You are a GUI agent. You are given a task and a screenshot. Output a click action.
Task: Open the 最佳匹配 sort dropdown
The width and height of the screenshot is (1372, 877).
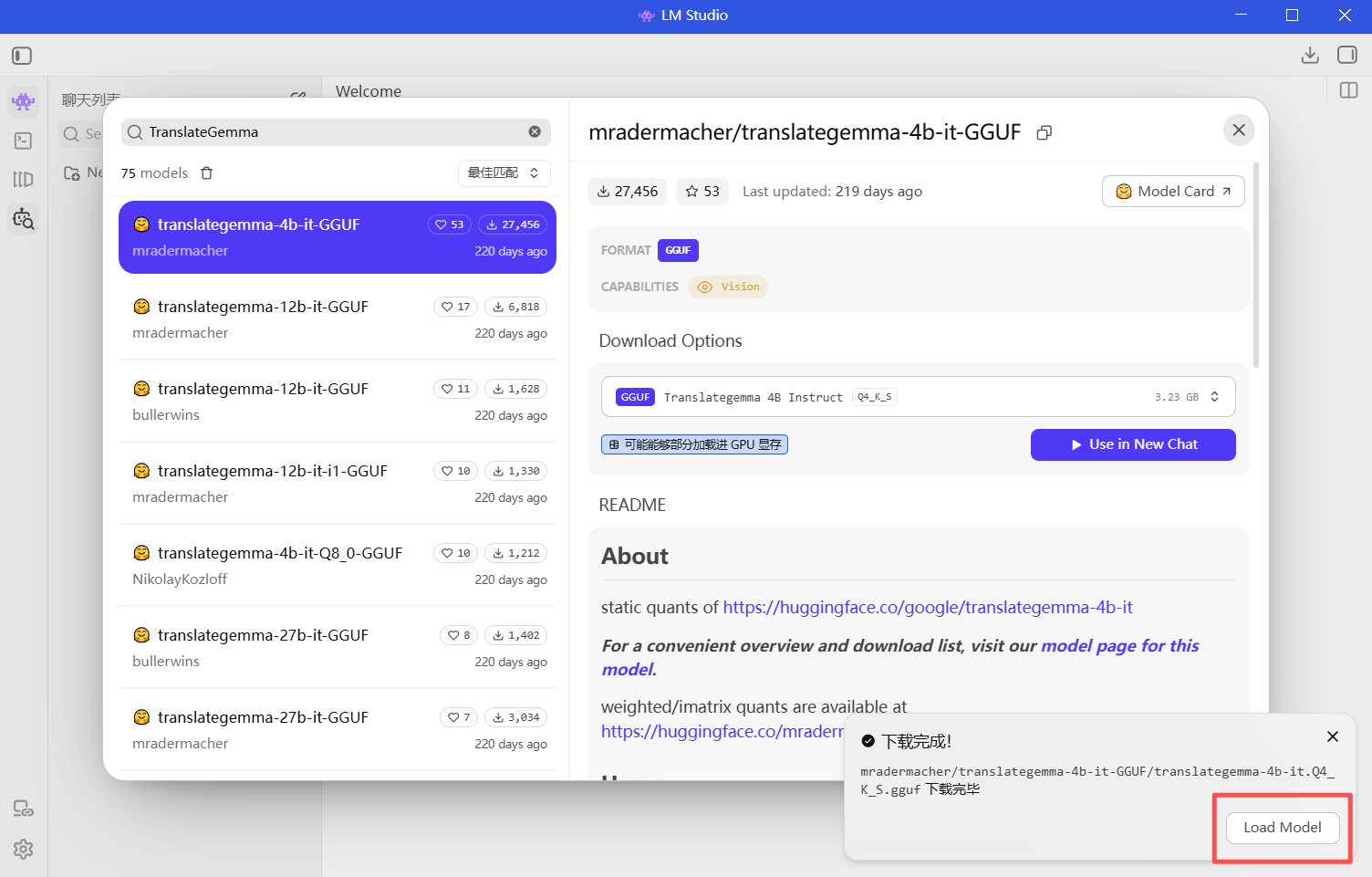(504, 173)
